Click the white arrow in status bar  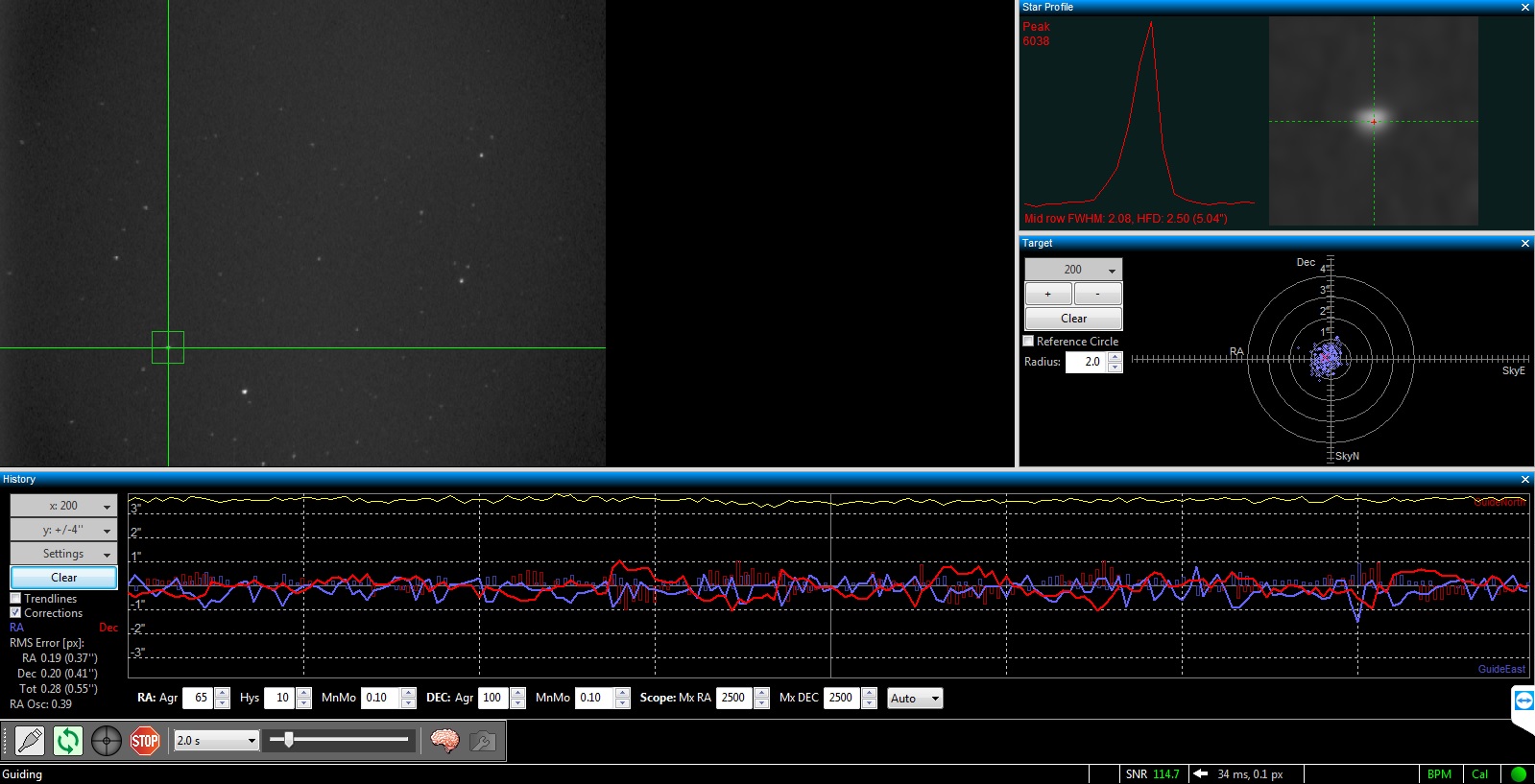pyautogui.click(x=1200, y=774)
